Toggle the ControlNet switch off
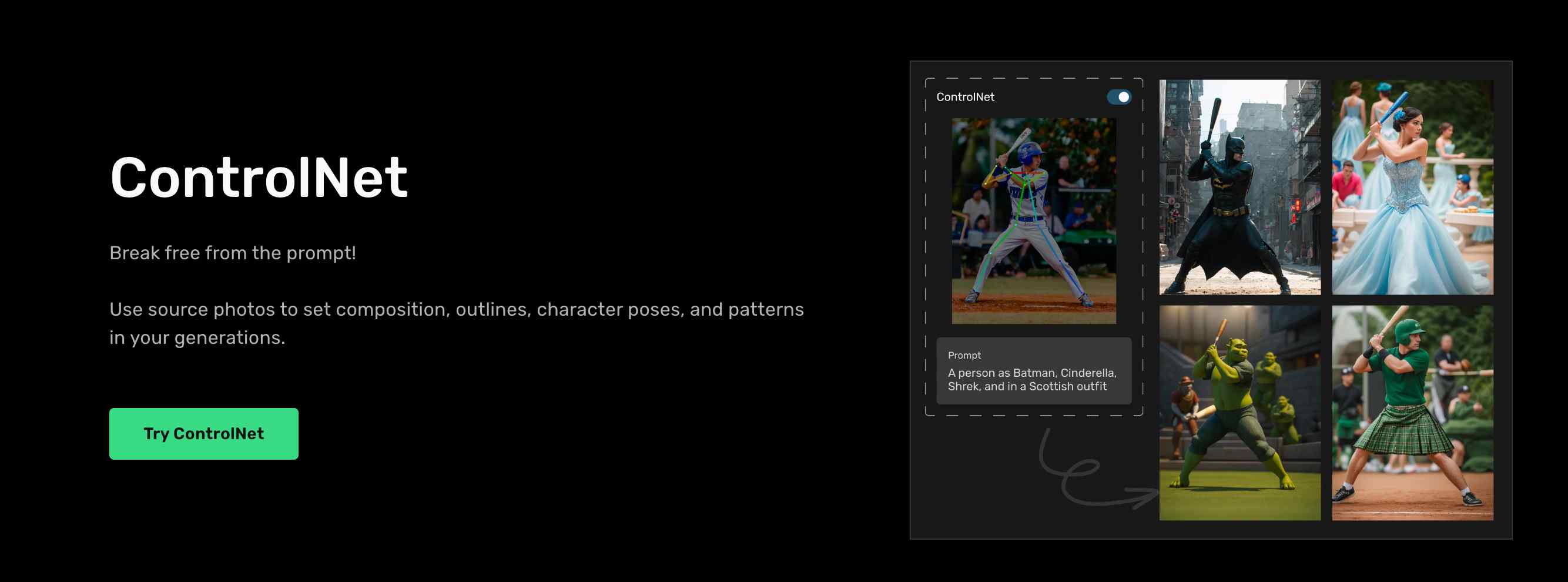Viewport: 1568px width, 582px height. click(x=1119, y=97)
